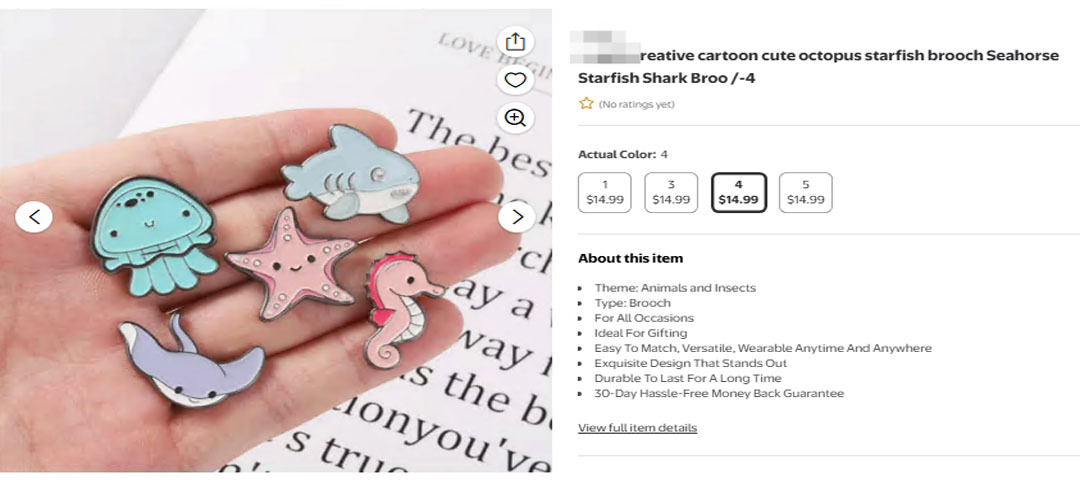Add item to favorites with heart icon

click(515, 80)
